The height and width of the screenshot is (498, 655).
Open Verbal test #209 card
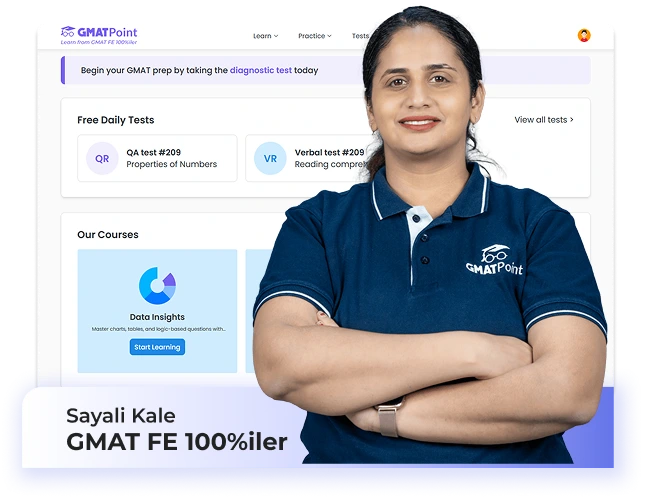(307, 158)
